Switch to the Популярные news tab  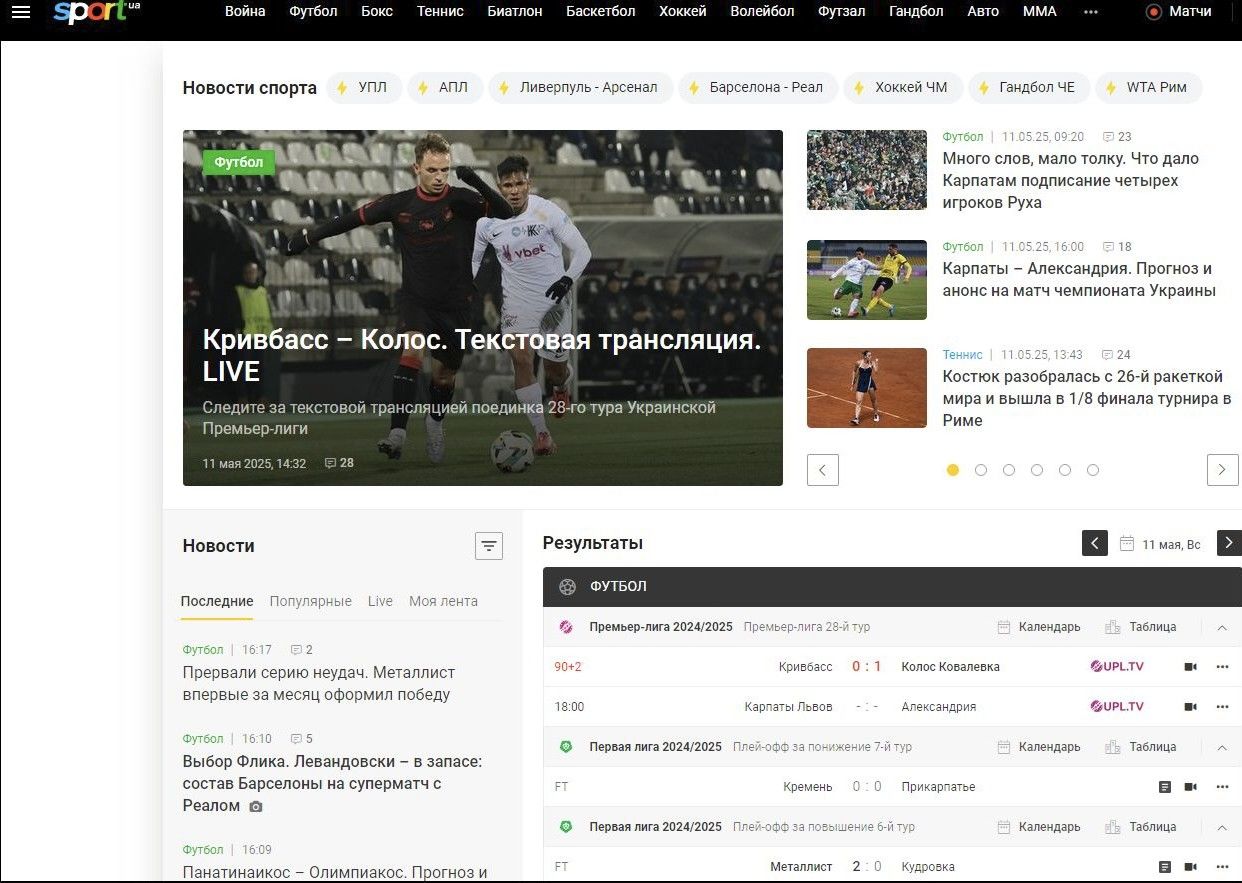click(x=311, y=601)
